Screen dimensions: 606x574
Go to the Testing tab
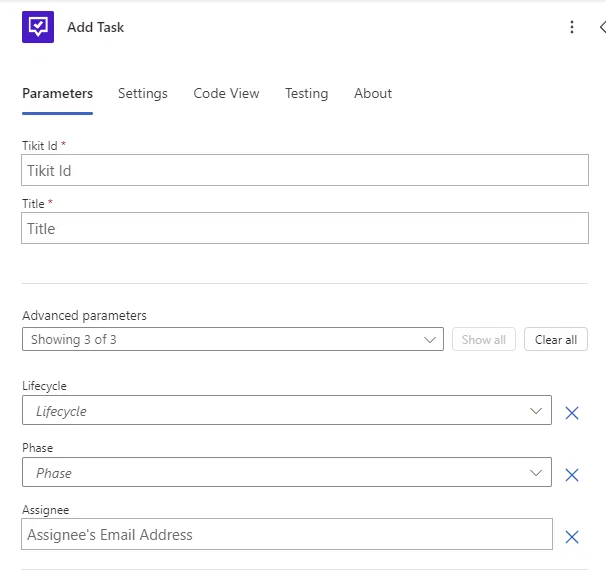[x=306, y=94]
